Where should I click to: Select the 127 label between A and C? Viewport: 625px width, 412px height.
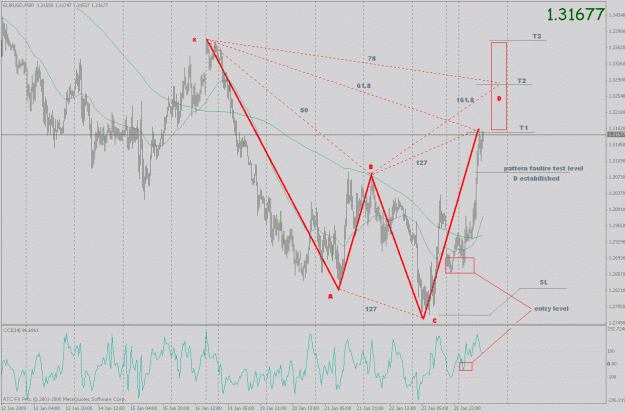[x=371, y=309]
